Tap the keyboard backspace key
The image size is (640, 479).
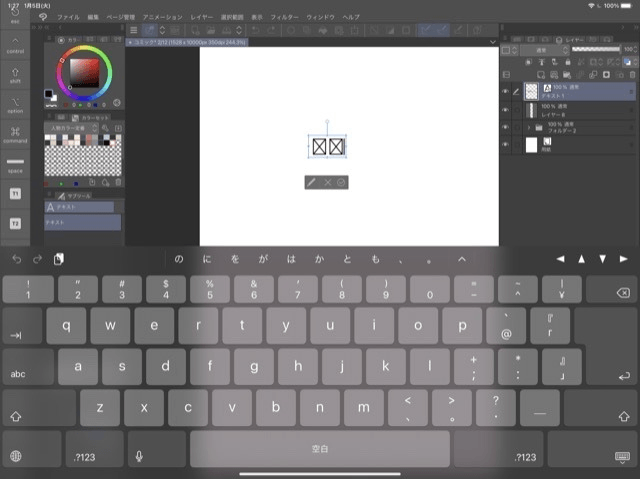[611, 289]
